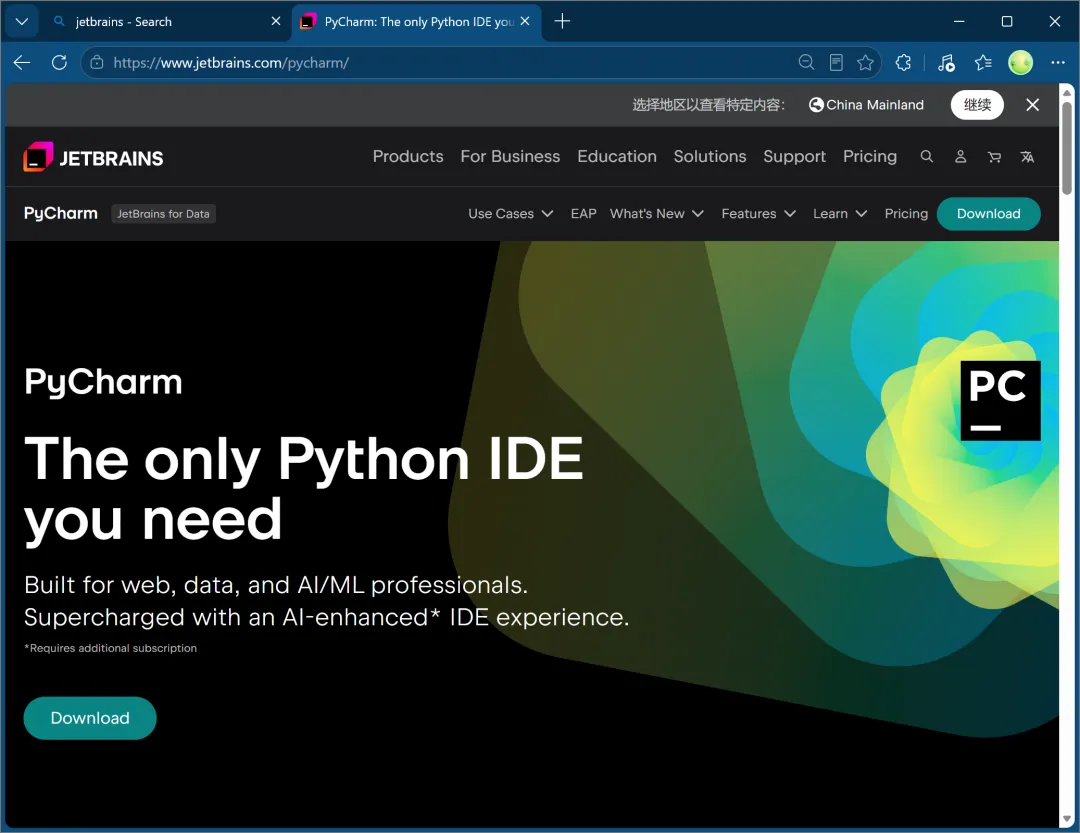Click the PC PyCharm logo square
The width and height of the screenshot is (1080, 833).
point(1000,400)
